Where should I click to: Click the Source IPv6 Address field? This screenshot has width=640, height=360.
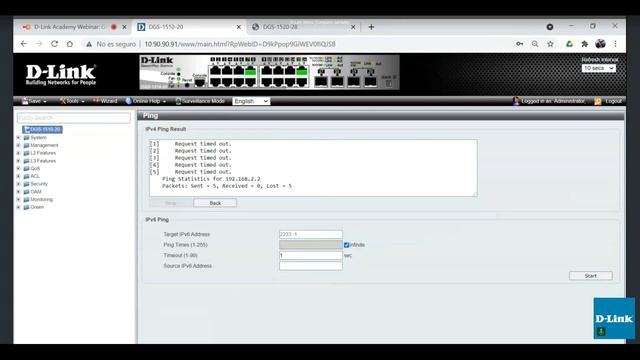coord(311,266)
